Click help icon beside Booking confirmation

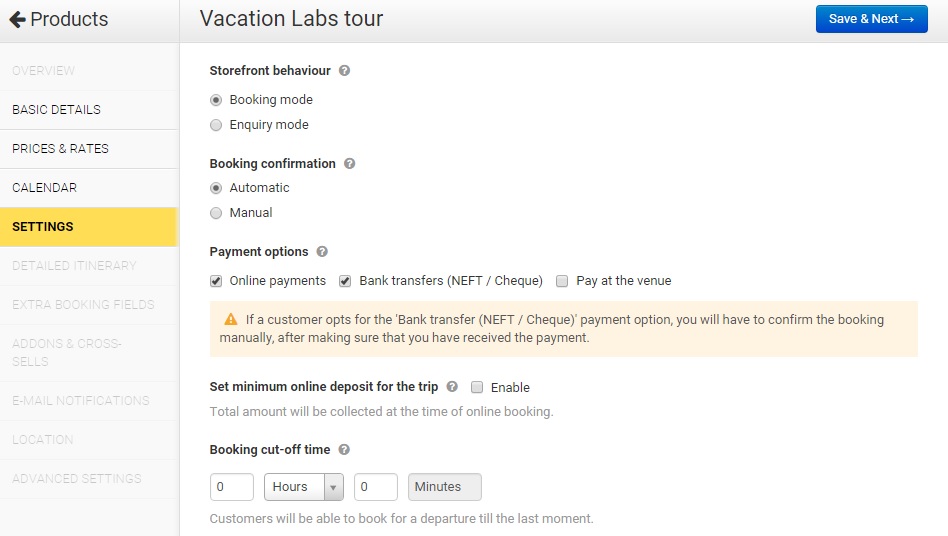pyautogui.click(x=349, y=163)
